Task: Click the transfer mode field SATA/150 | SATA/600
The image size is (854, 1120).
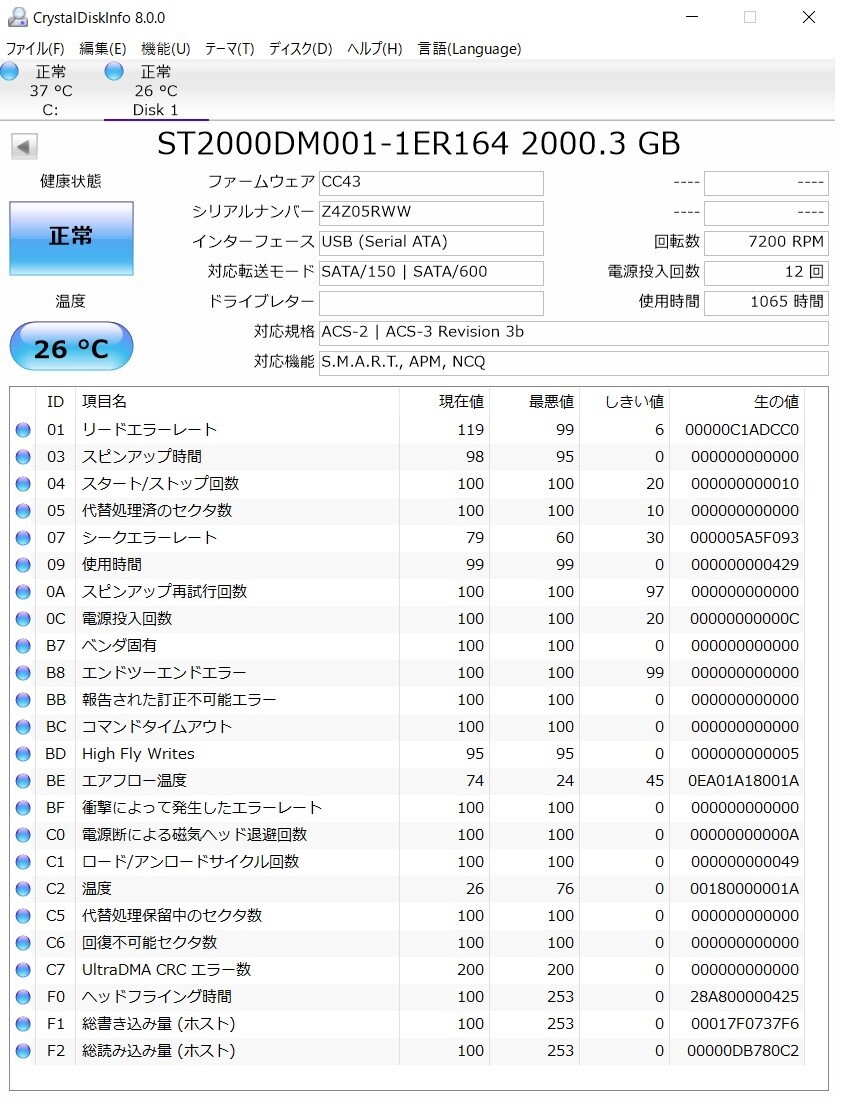Action: pyautogui.click(x=431, y=273)
